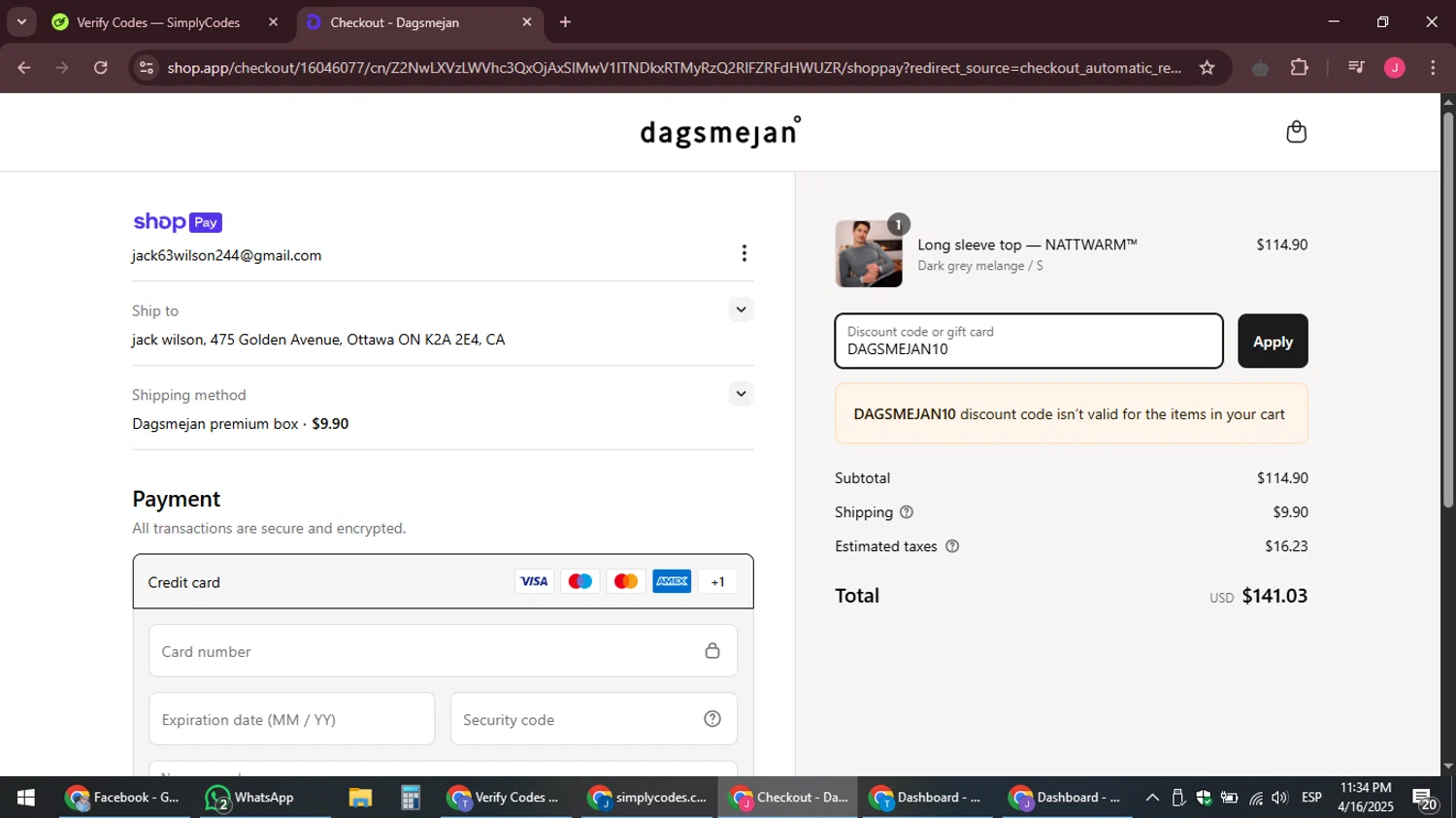Click the Visa card logo
The width and height of the screenshot is (1456, 818).
(534, 581)
